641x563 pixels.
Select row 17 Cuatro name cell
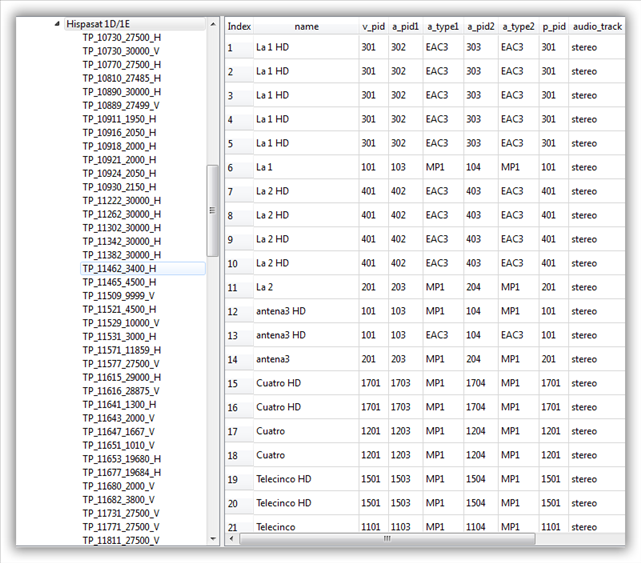[x=306, y=431]
